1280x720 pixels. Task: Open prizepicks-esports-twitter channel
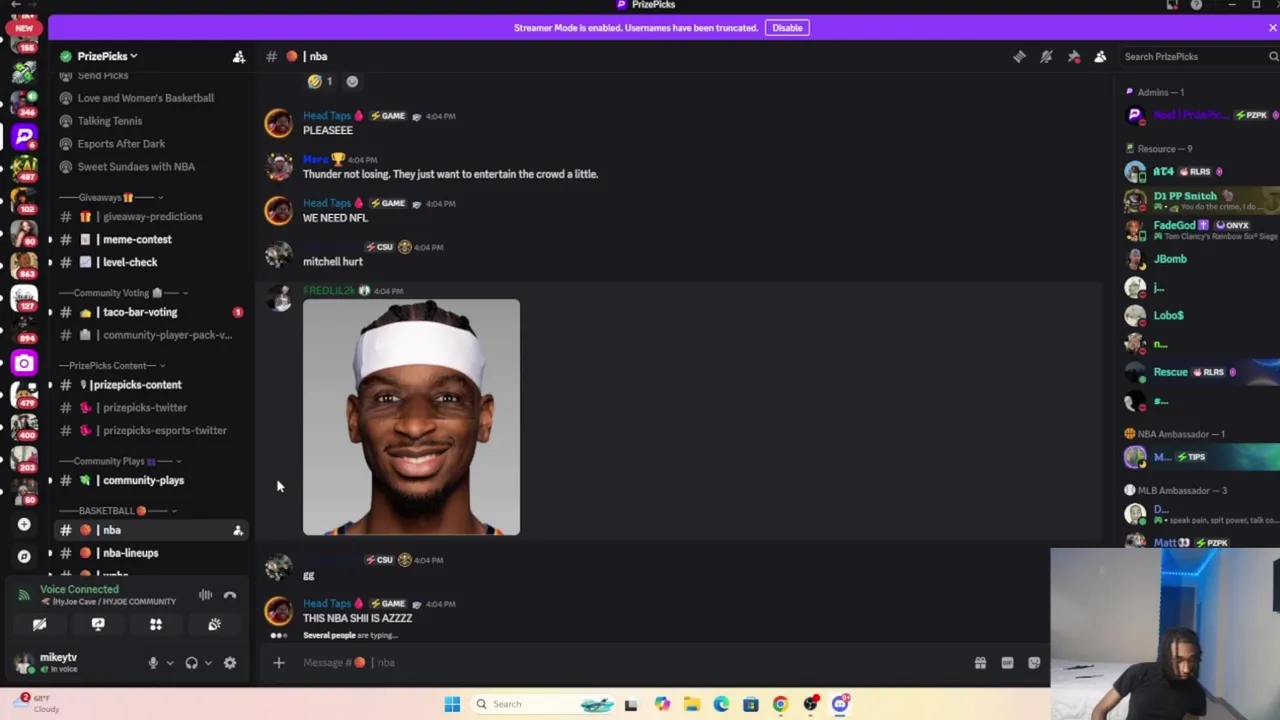click(148, 431)
